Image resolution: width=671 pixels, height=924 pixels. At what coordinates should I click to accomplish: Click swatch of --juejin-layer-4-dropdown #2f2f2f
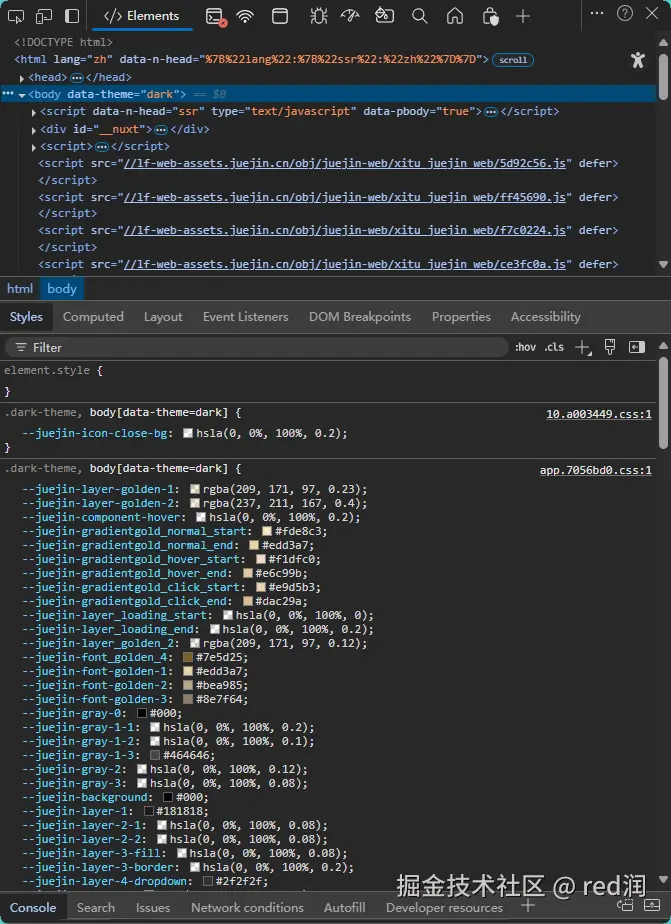click(x=207, y=881)
